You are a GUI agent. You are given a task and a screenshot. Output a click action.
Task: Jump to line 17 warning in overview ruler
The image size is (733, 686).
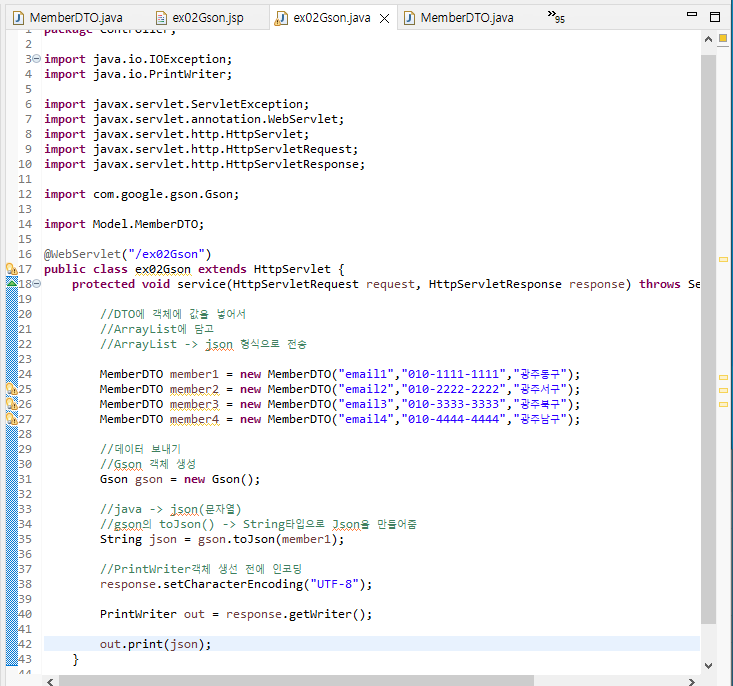tap(723, 259)
